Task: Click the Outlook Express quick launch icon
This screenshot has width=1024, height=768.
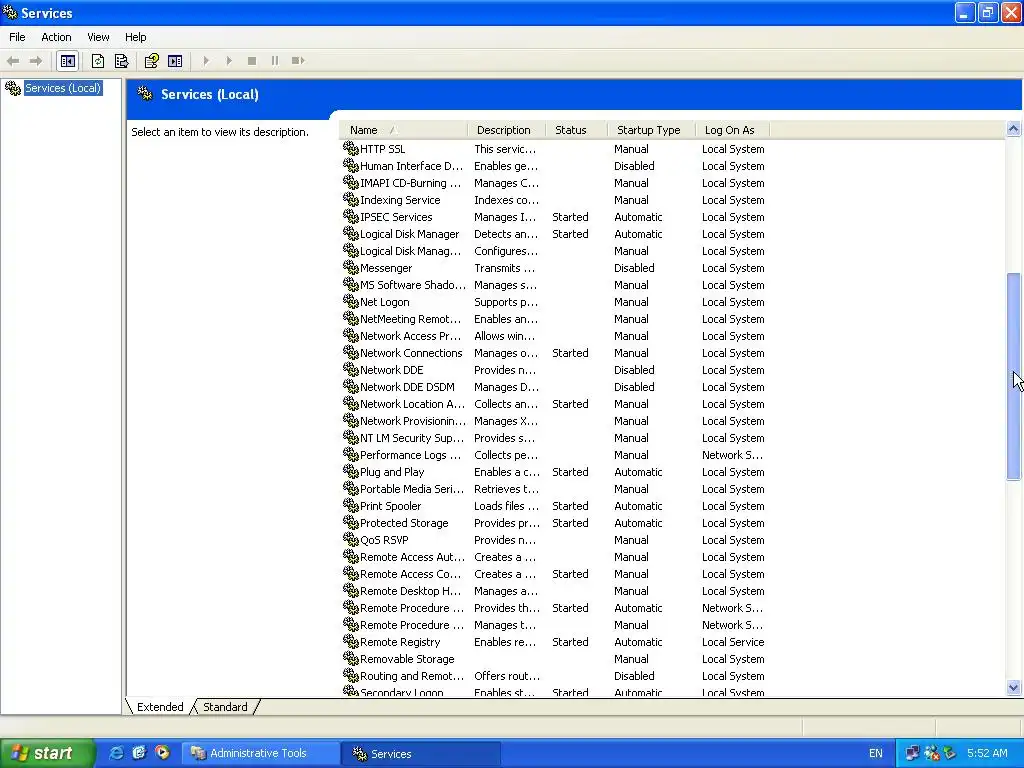Action: [139, 753]
